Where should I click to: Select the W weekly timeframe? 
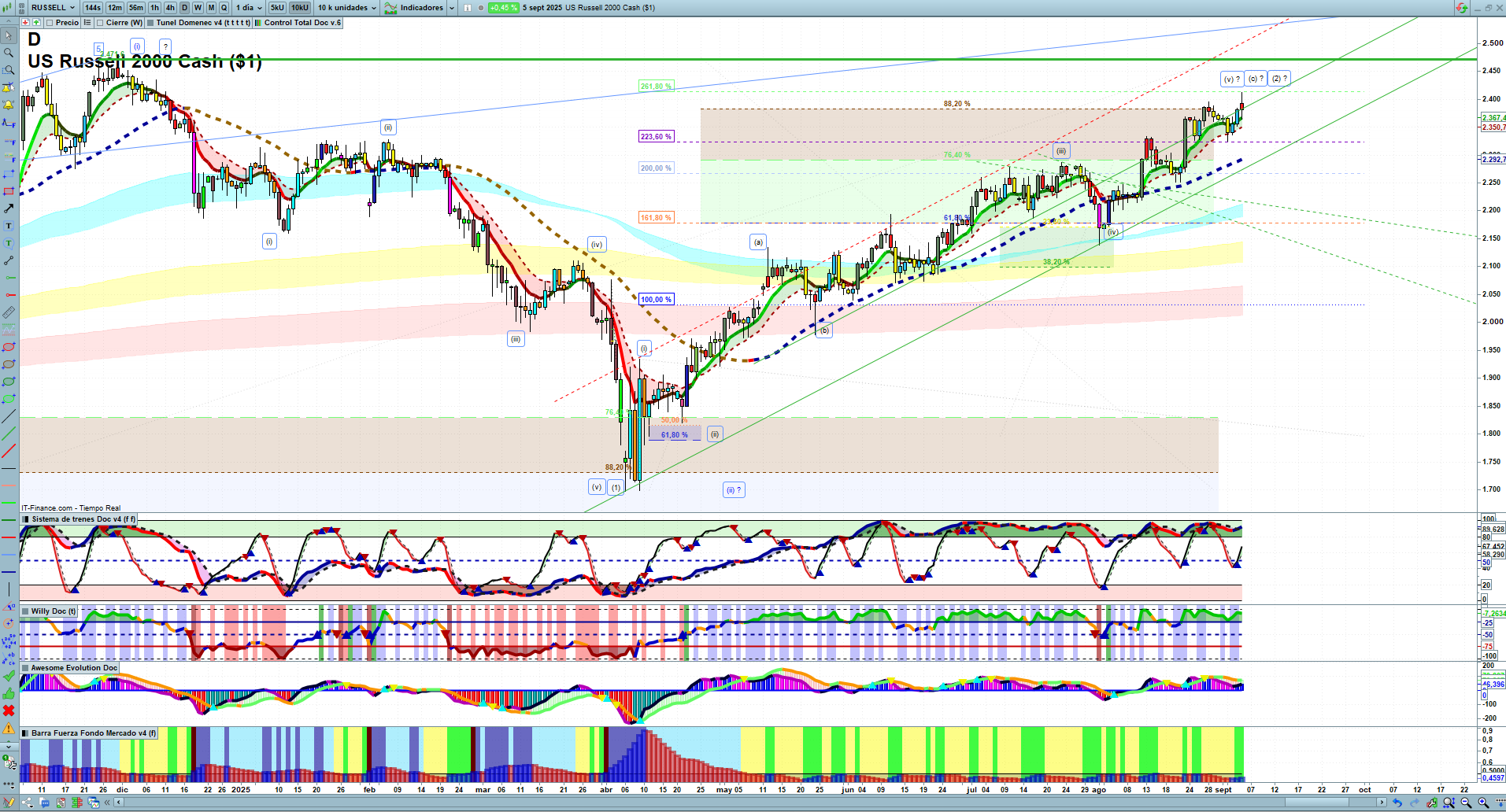coord(198,8)
